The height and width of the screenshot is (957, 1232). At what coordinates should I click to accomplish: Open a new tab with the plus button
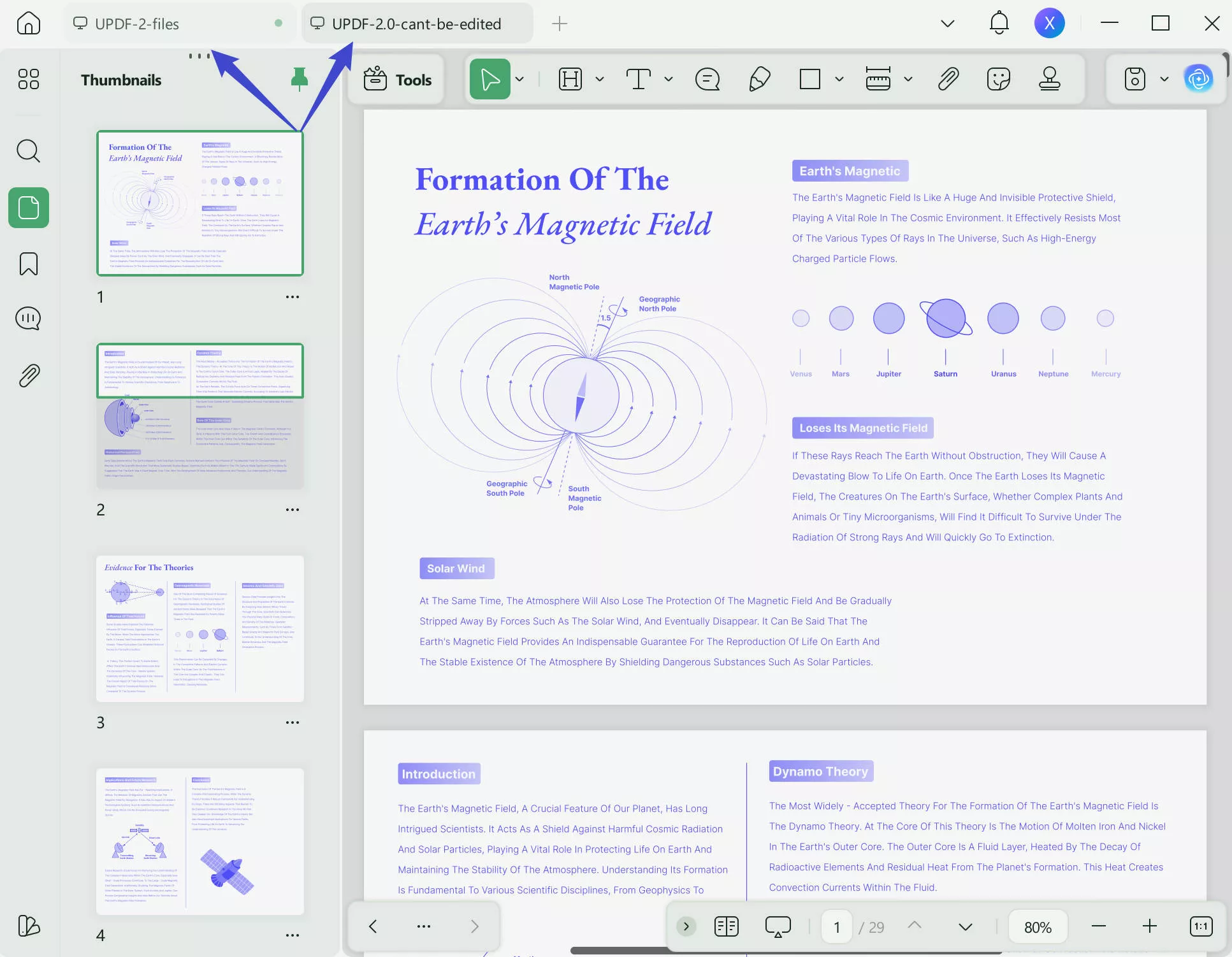[559, 23]
